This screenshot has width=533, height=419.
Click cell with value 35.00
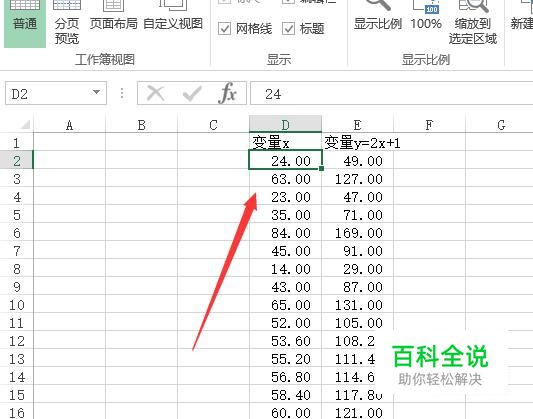tap(286, 214)
